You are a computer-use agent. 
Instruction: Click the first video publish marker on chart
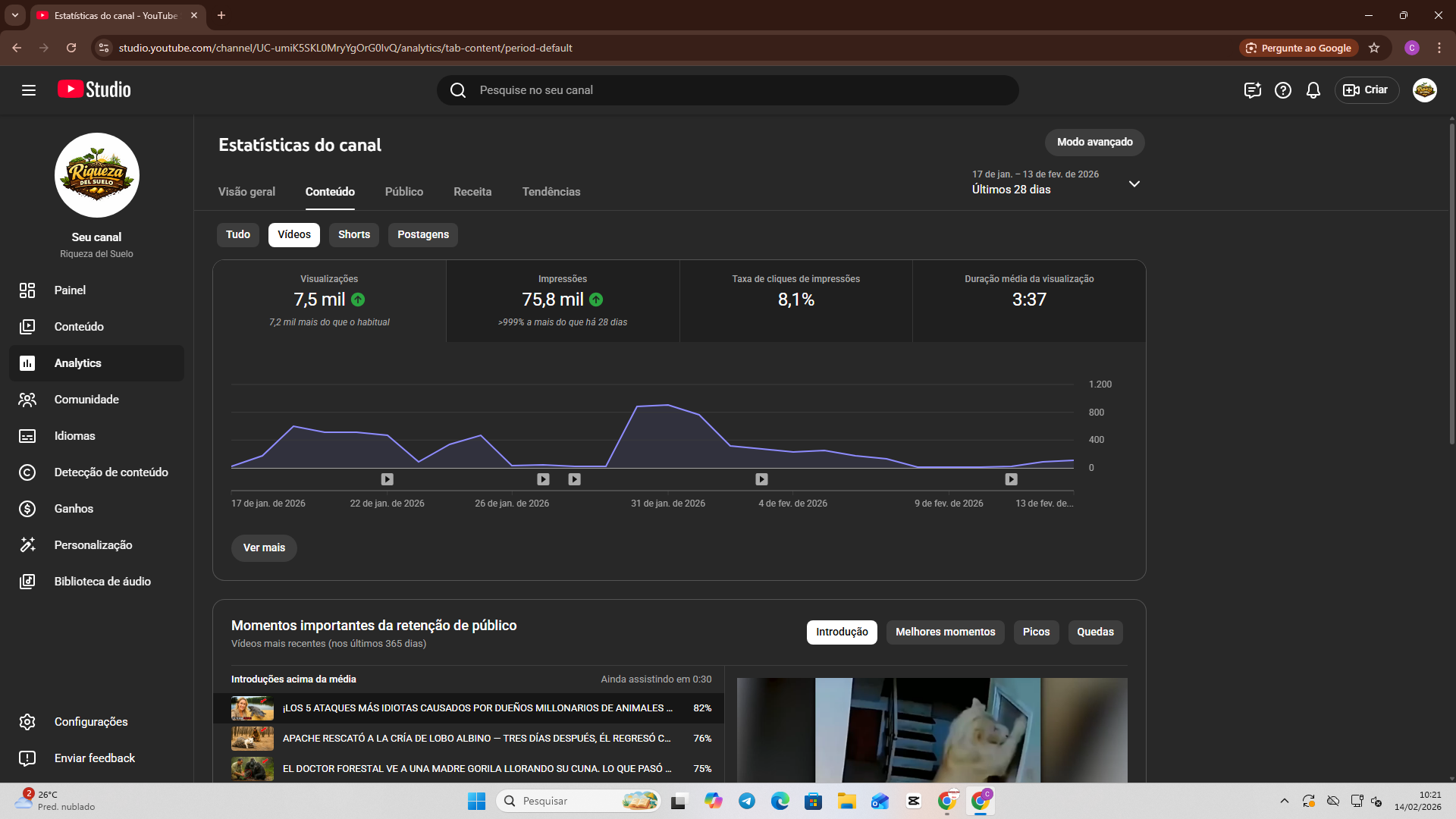(x=387, y=479)
